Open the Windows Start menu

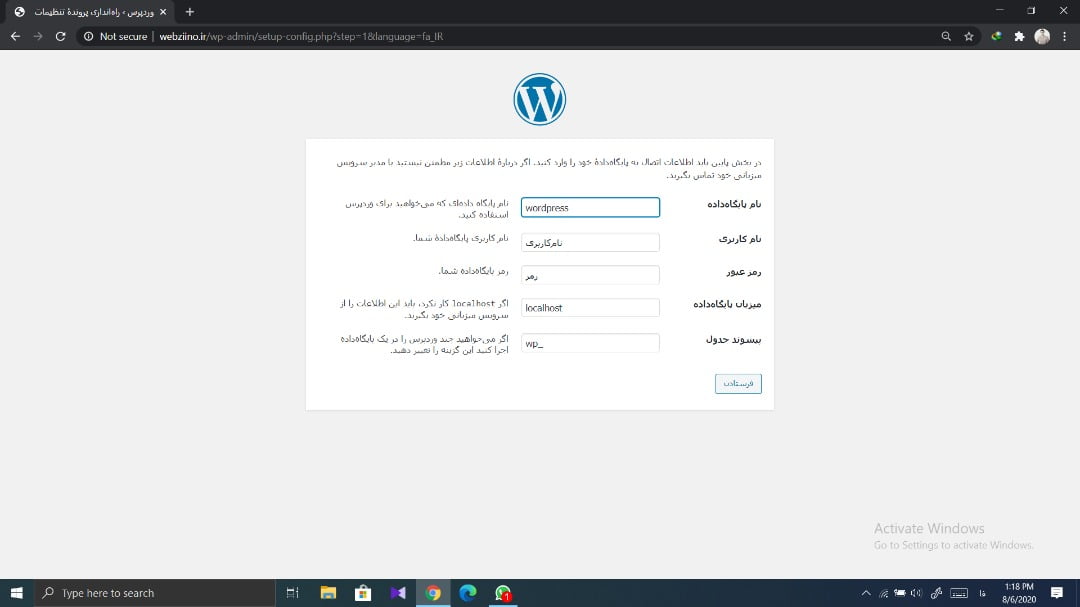click(x=17, y=593)
